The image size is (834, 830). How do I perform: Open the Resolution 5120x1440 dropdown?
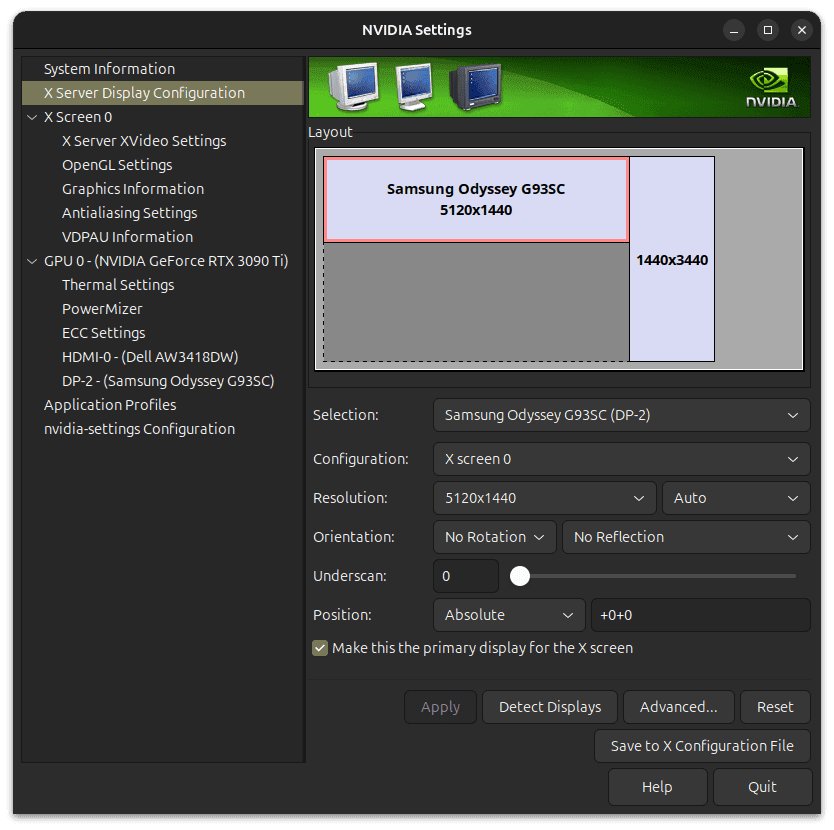click(x=544, y=498)
